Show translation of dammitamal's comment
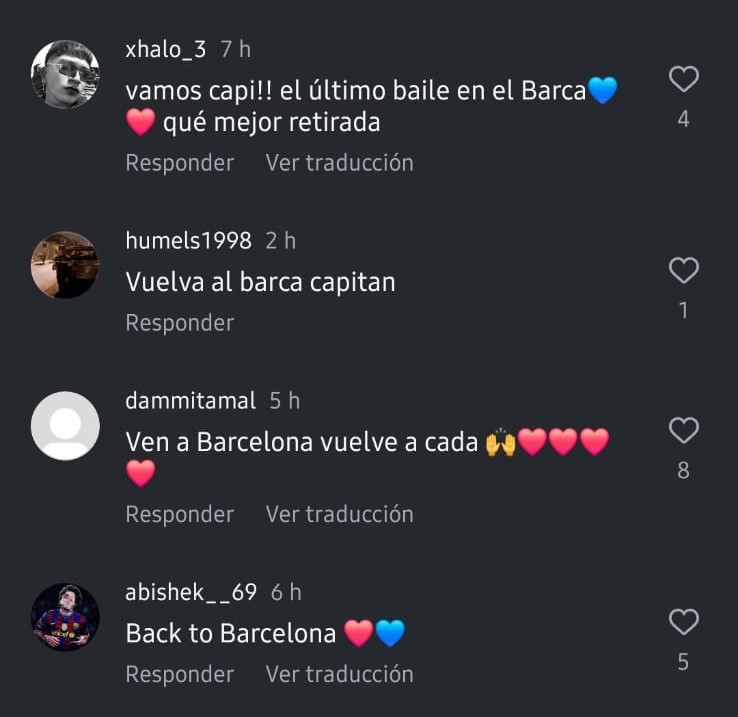This screenshot has height=717, width=738. pyautogui.click(x=339, y=515)
